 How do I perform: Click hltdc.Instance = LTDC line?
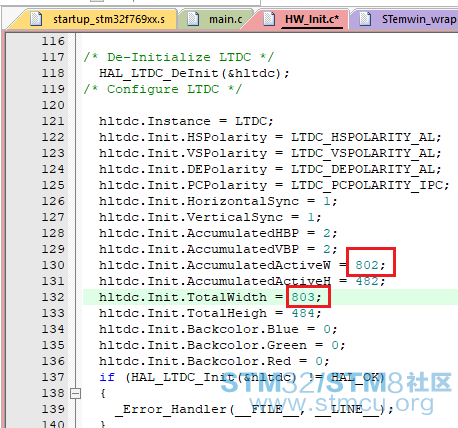click(x=186, y=121)
